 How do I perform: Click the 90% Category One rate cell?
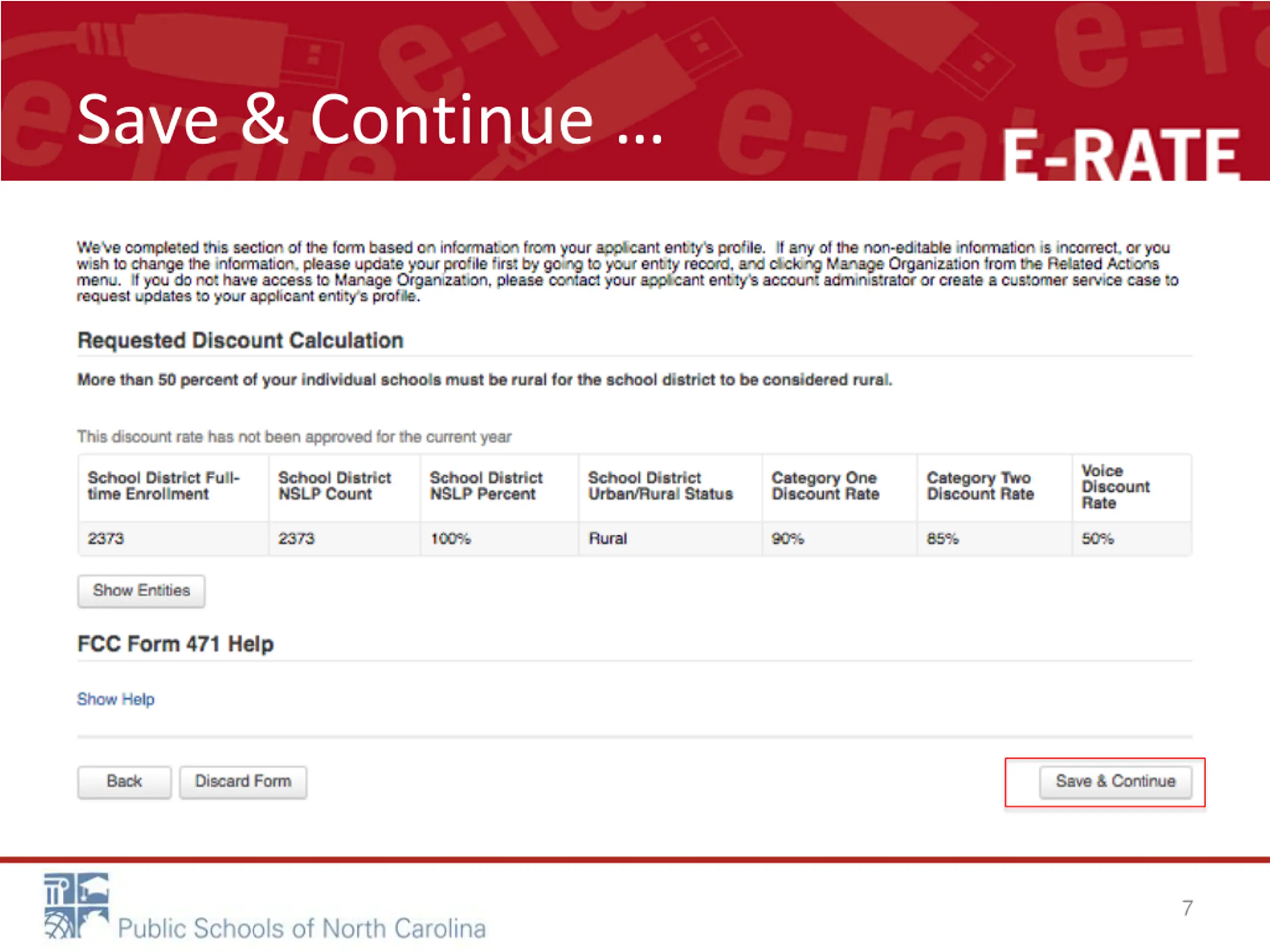(x=839, y=539)
